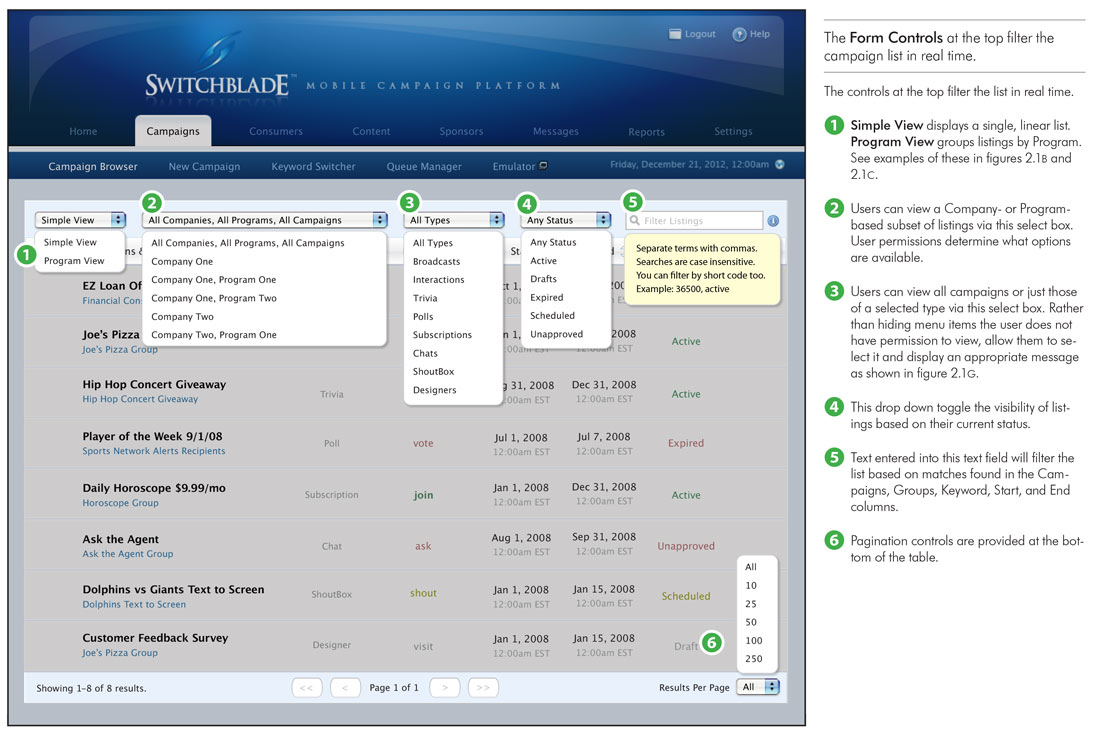Go to first page with << button
The image size is (1100, 733).
[x=306, y=688]
